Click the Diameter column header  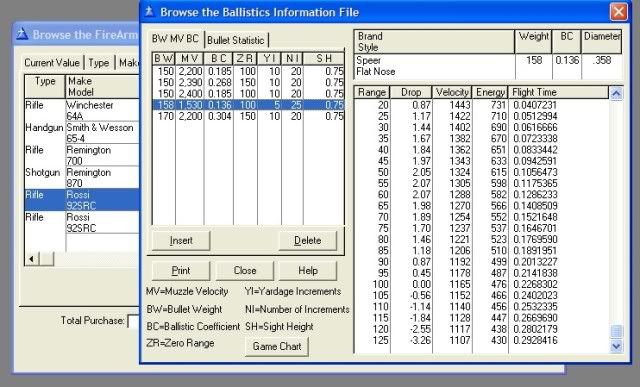pos(602,41)
